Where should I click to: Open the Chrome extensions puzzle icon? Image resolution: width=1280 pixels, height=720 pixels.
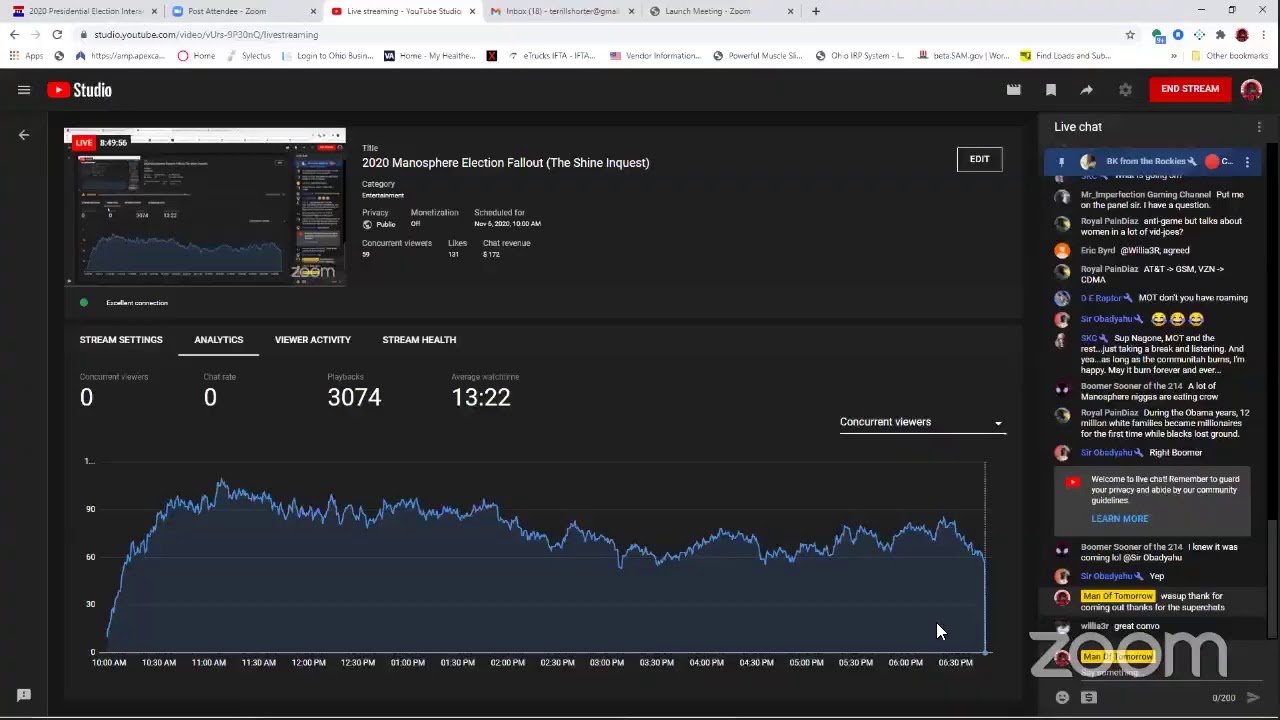1220,34
